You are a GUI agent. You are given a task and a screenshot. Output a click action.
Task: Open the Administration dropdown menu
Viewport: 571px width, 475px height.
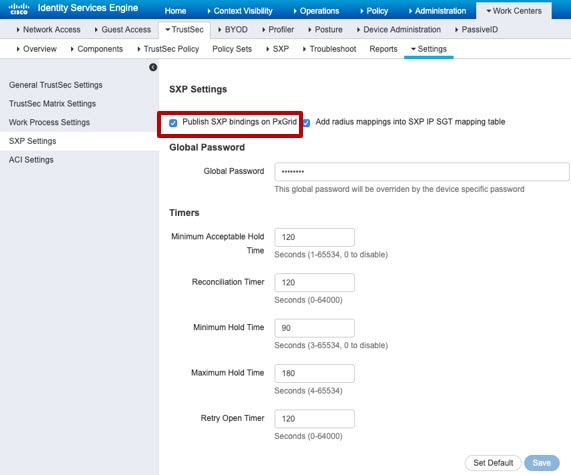coord(437,11)
